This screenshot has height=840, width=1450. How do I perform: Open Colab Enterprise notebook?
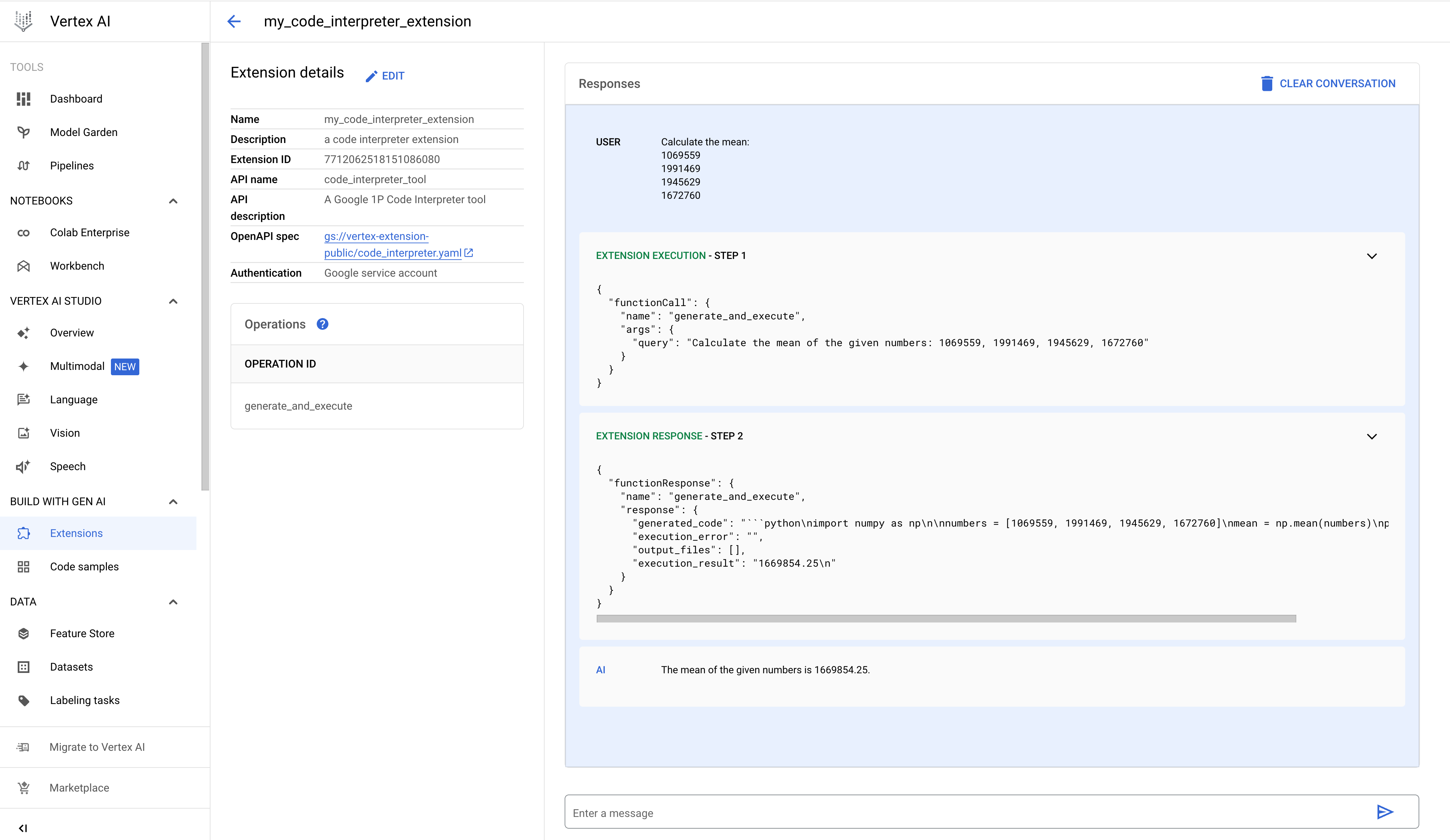(90, 232)
